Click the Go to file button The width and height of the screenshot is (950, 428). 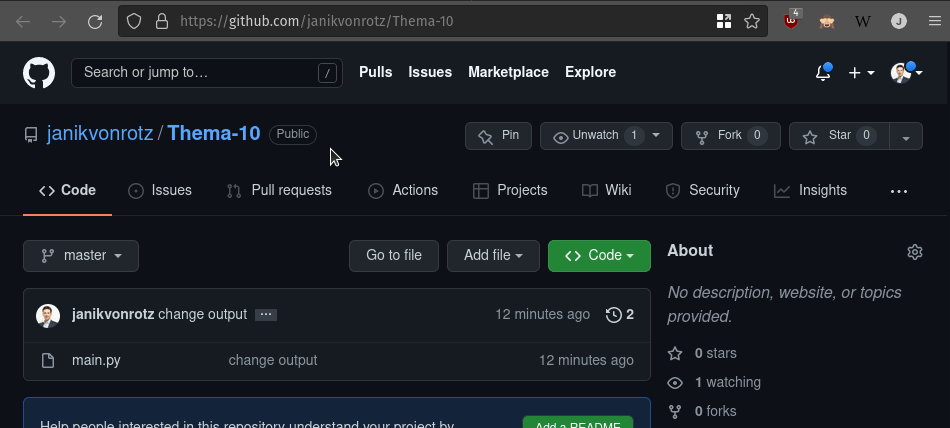(394, 256)
